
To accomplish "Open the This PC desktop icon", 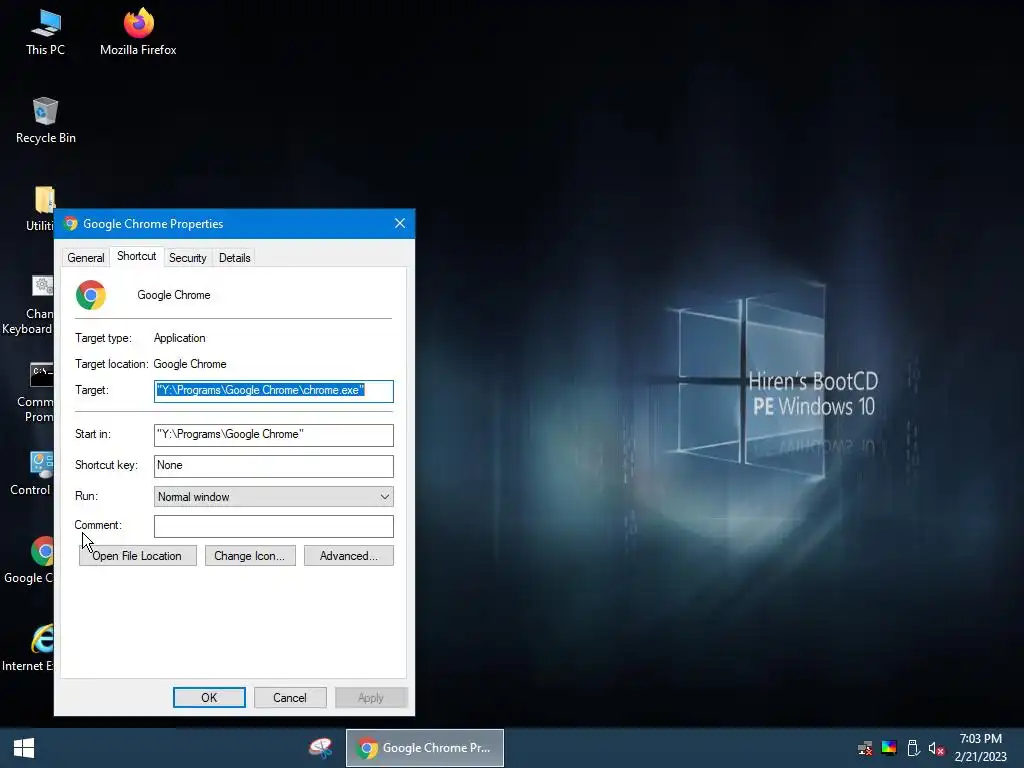I will (x=45, y=33).
